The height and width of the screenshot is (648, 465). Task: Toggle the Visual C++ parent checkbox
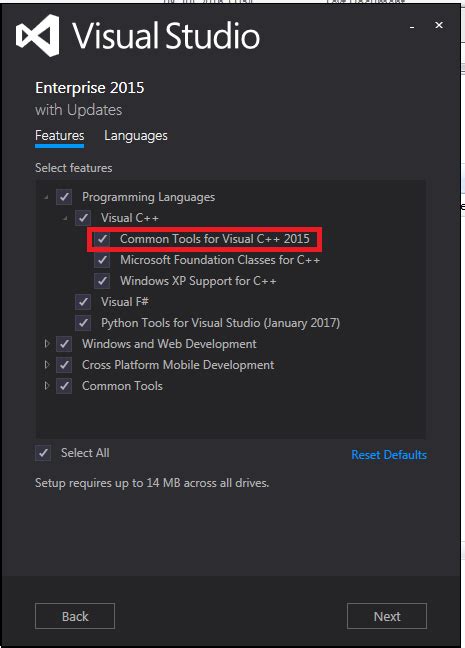(83, 218)
